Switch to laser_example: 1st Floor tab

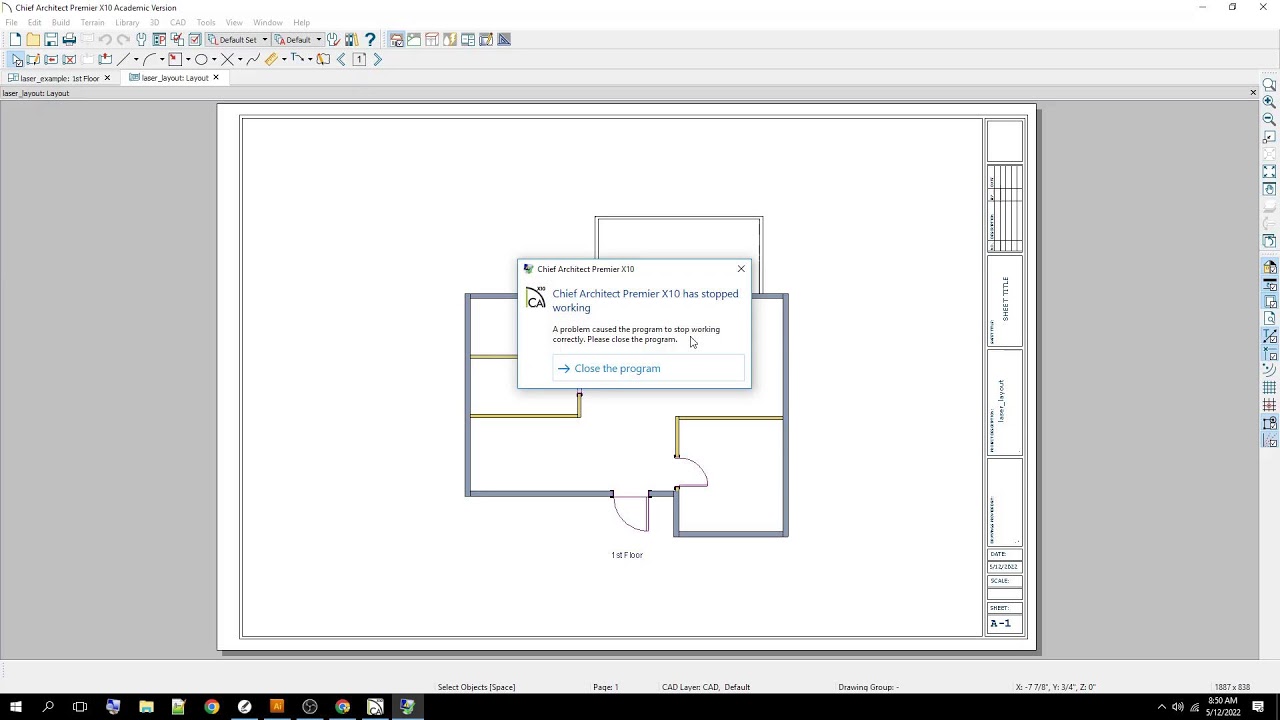click(59, 78)
